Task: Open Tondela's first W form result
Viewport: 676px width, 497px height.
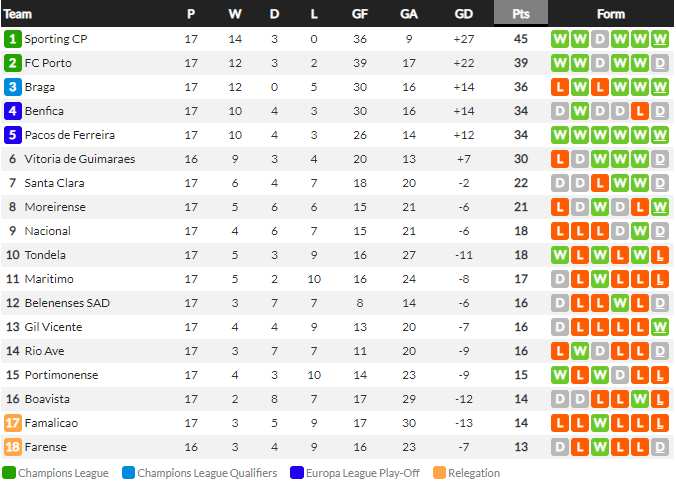Action: [x=560, y=255]
